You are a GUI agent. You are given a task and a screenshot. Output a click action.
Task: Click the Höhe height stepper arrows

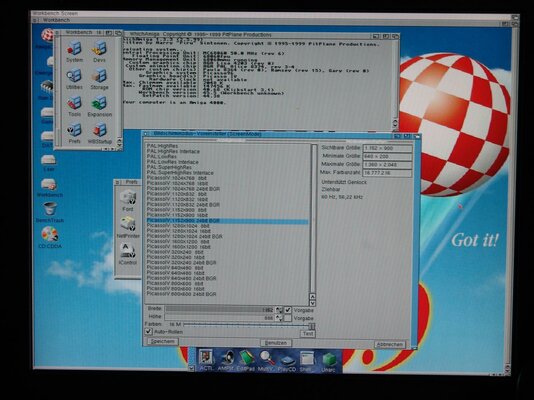[x=279, y=318]
